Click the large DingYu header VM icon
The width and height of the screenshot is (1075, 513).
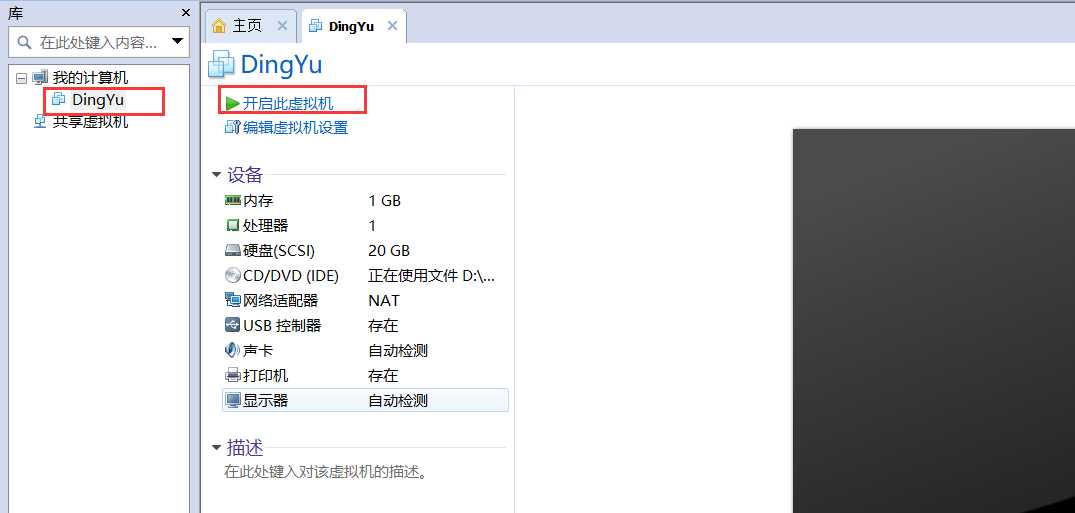[221, 64]
